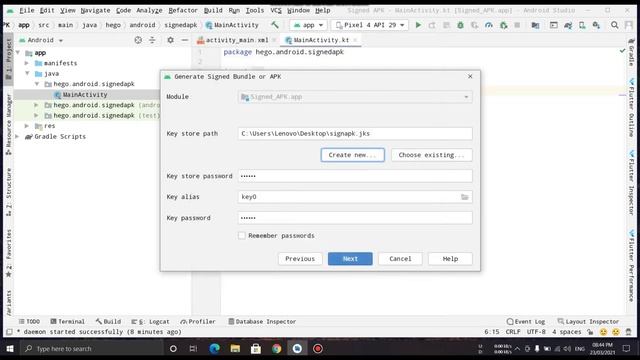The width and height of the screenshot is (640, 360).
Task: Click the scroll-from-source target icon
Action: pos(138,40)
